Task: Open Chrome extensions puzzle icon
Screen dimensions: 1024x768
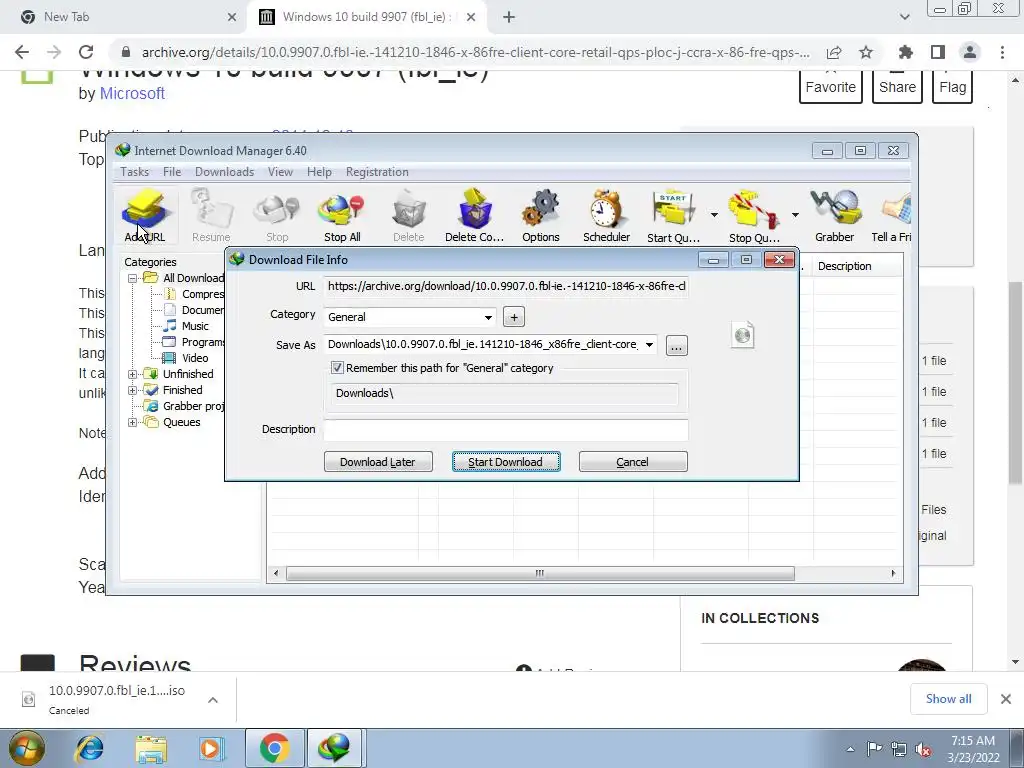Action: click(x=905, y=52)
